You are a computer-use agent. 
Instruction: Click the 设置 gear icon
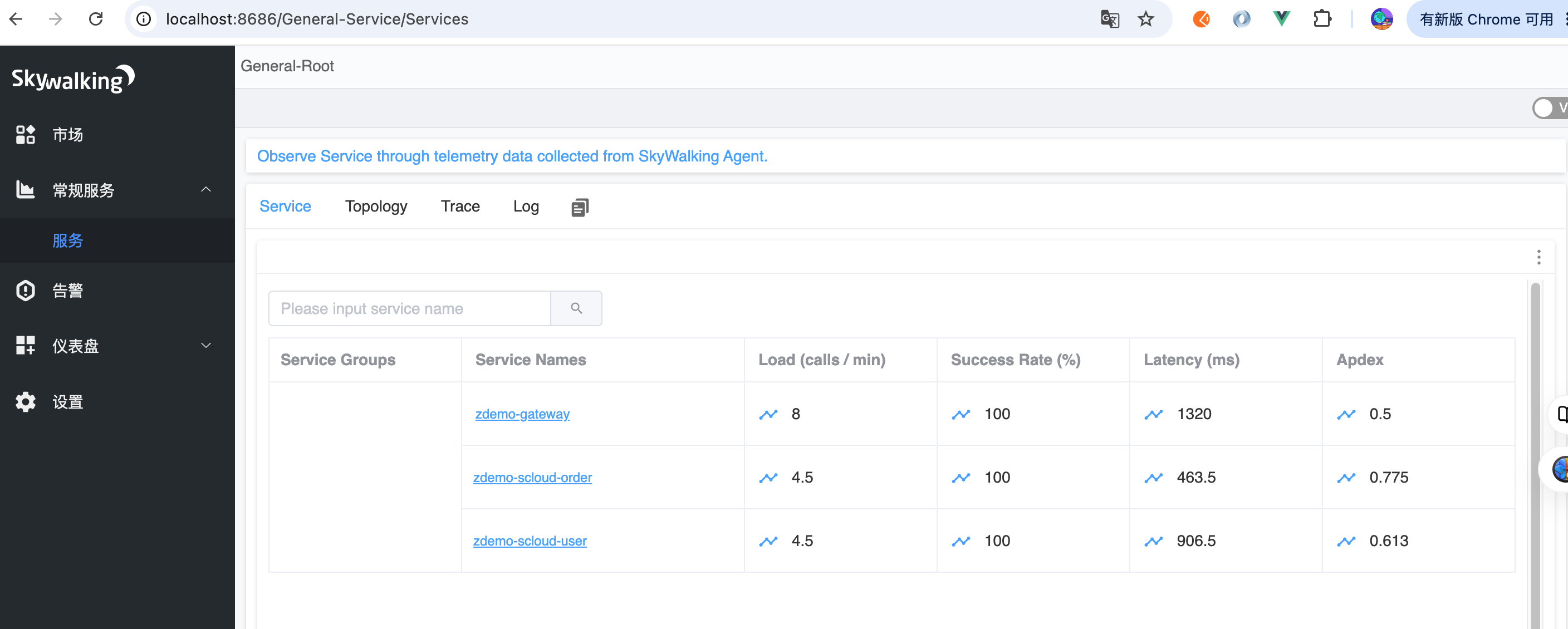pyautogui.click(x=26, y=402)
